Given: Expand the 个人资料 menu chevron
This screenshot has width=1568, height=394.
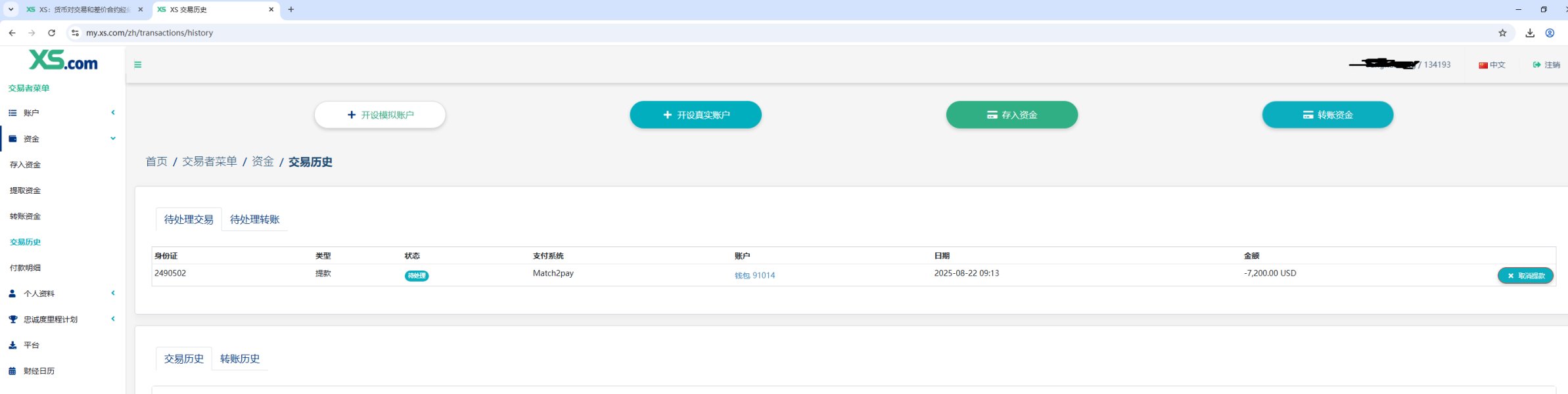Looking at the screenshot, I should click(113, 293).
